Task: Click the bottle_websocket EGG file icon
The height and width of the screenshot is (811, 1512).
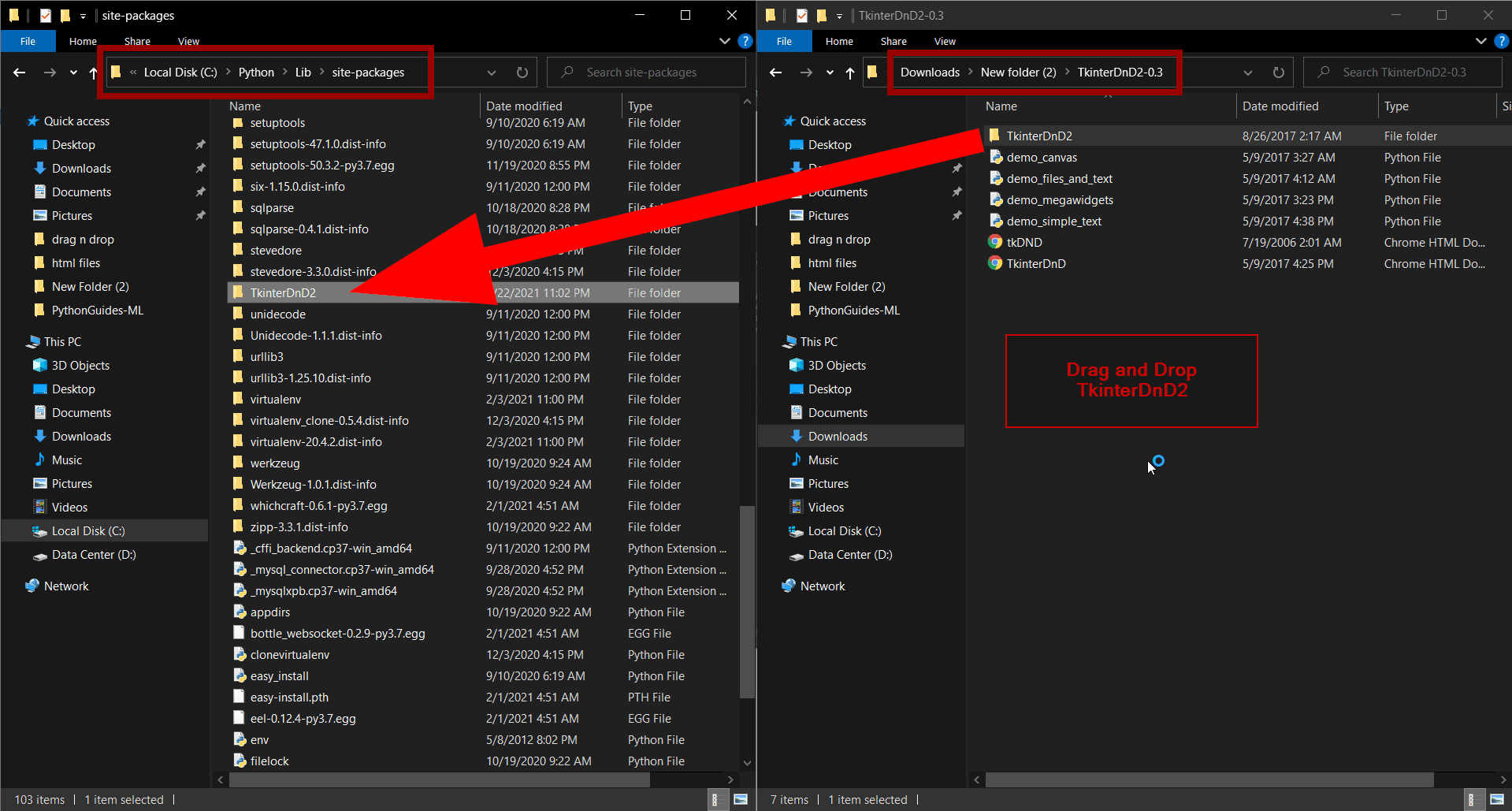Action: click(239, 634)
